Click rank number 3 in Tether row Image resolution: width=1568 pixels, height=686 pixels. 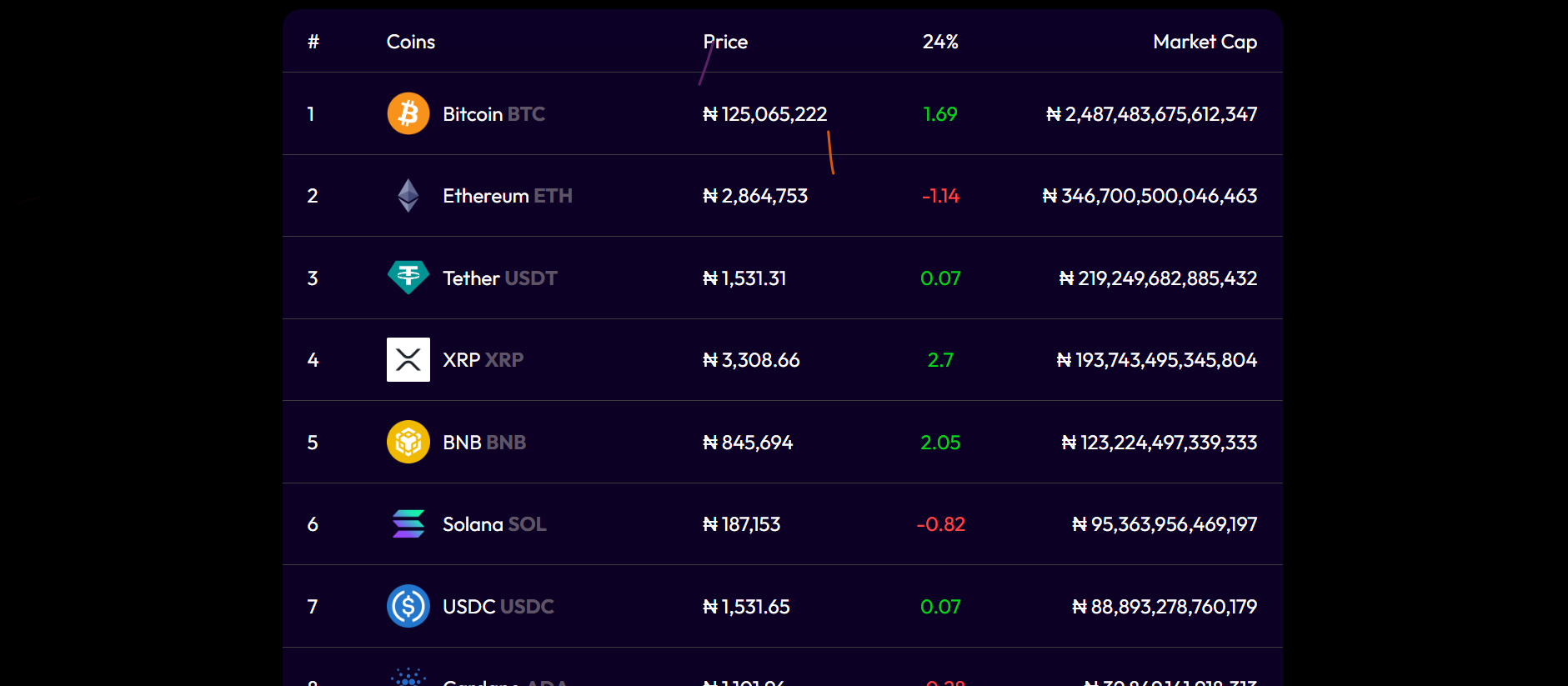click(313, 278)
